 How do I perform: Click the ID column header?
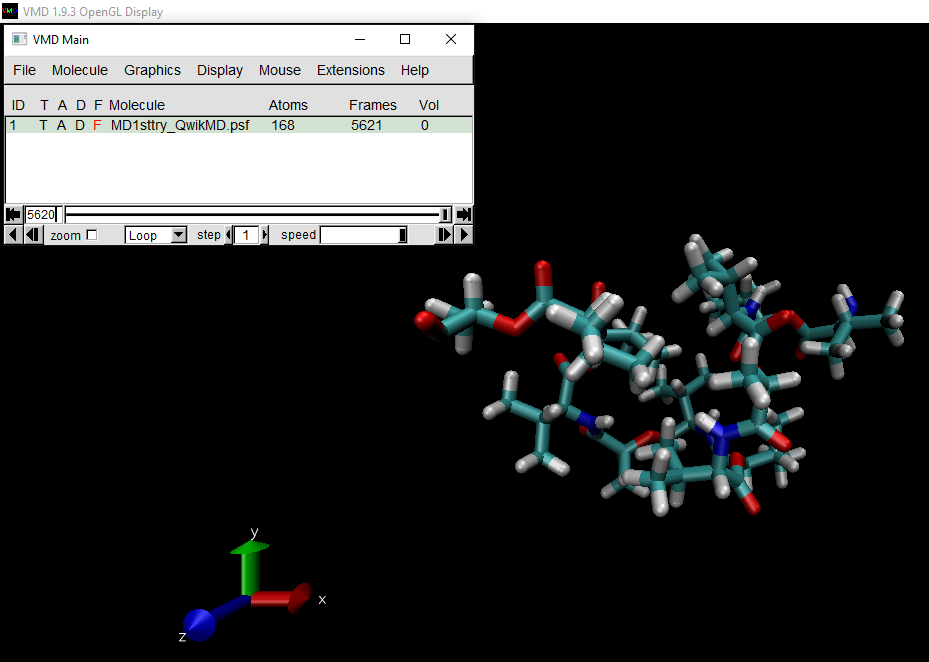click(18, 105)
